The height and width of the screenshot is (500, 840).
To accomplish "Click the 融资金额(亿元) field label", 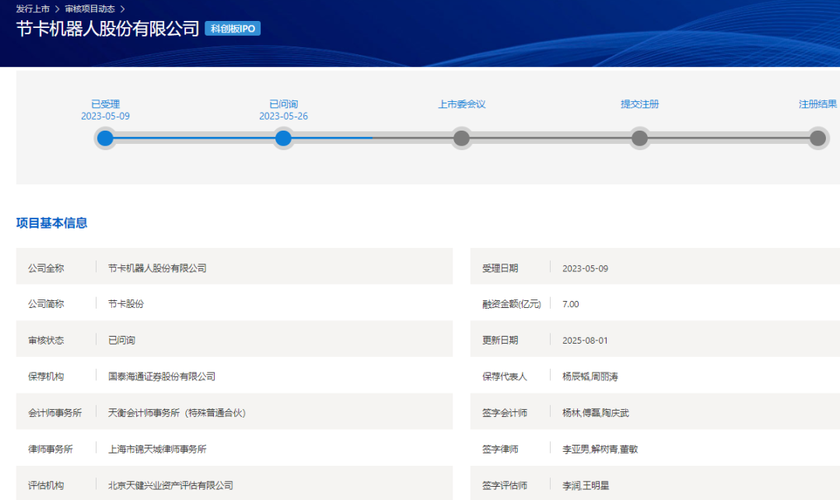I will click(x=512, y=304).
